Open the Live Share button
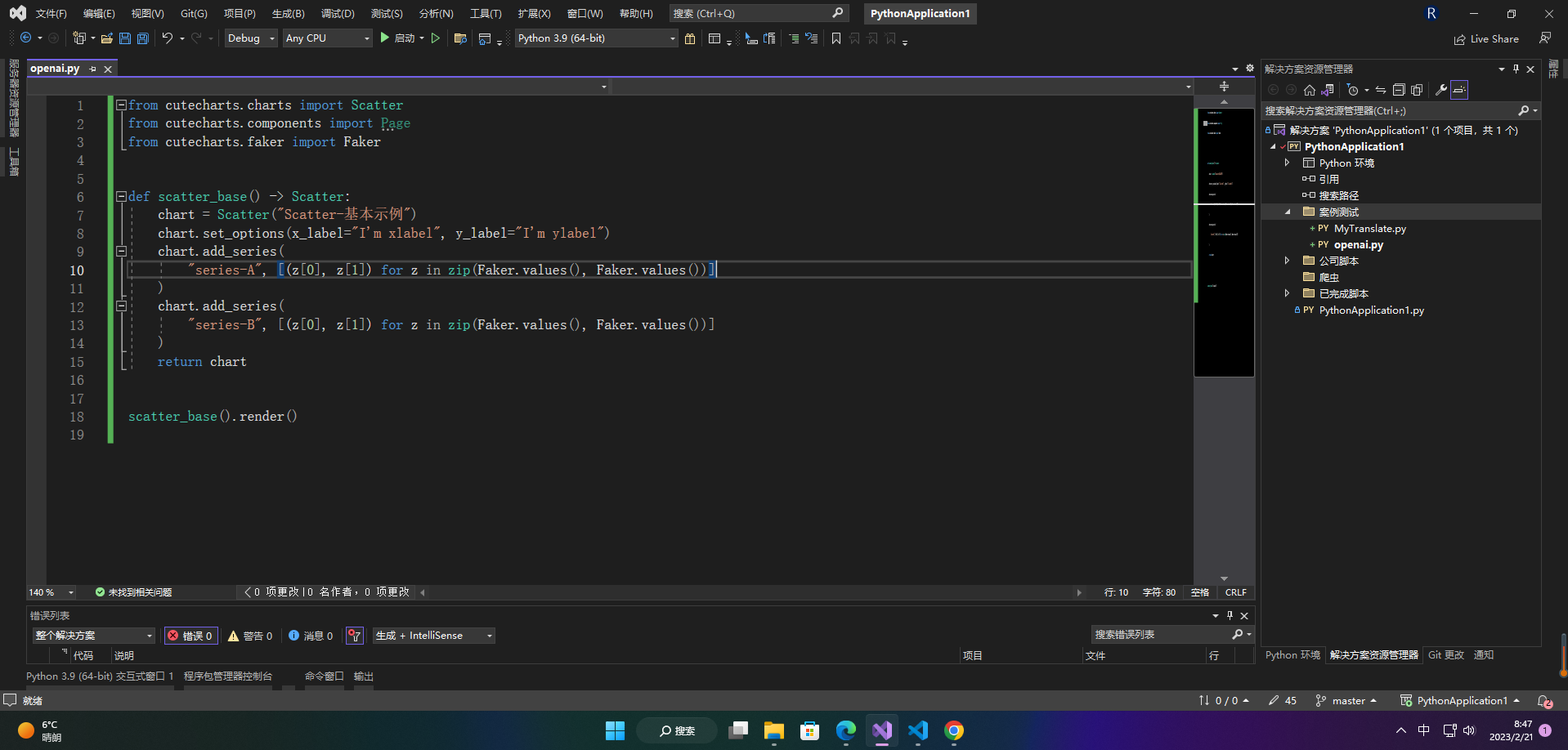This screenshot has width=1568, height=750. coord(1486,38)
